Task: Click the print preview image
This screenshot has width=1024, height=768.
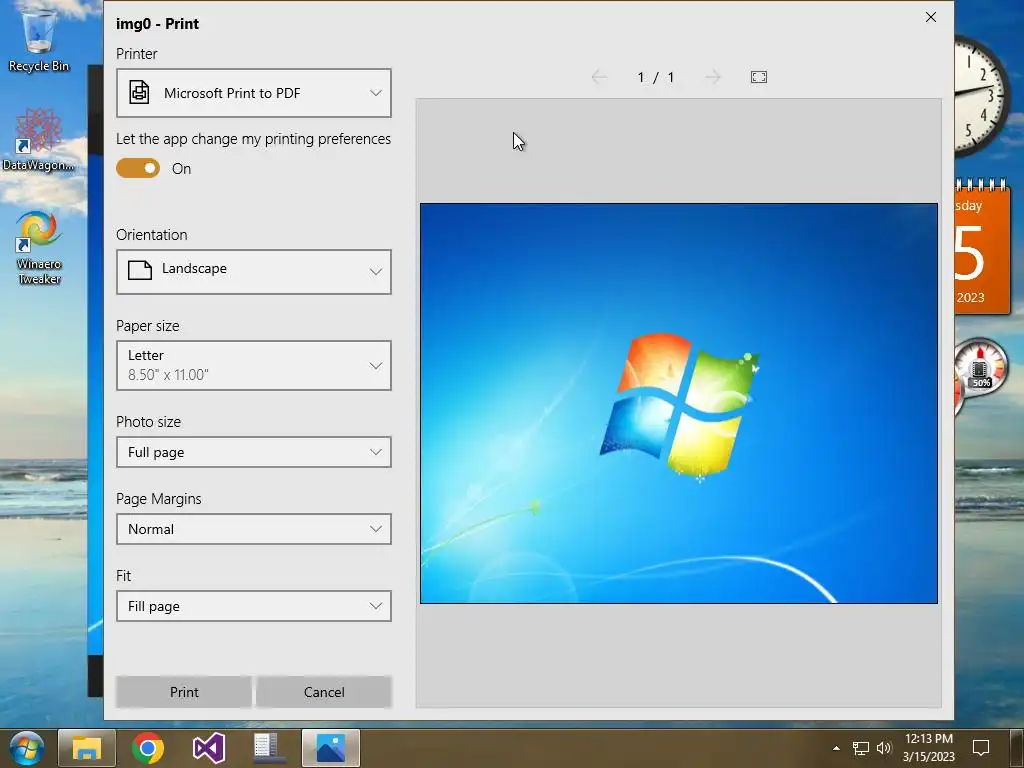Action: (x=679, y=403)
